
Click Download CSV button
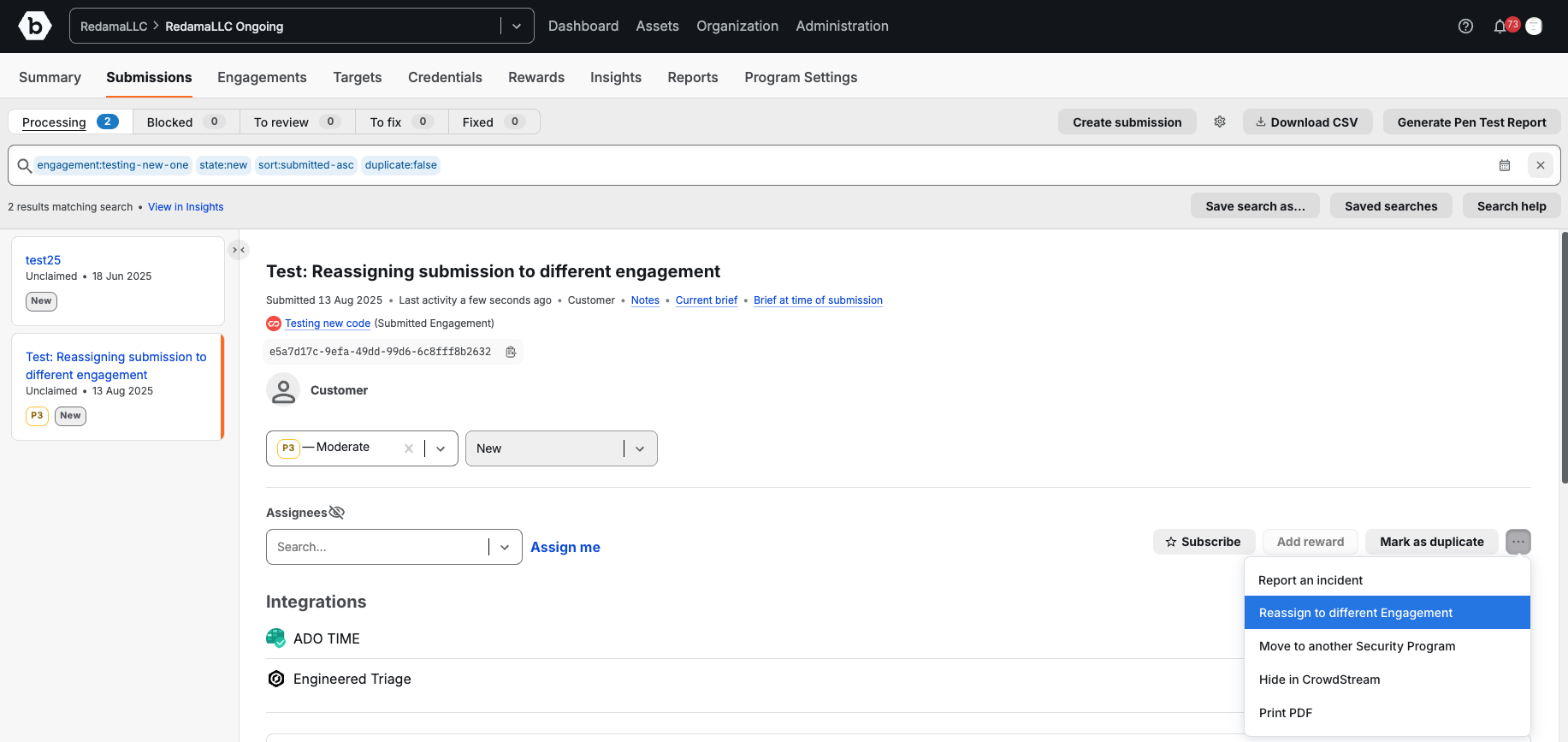click(x=1307, y=122)
